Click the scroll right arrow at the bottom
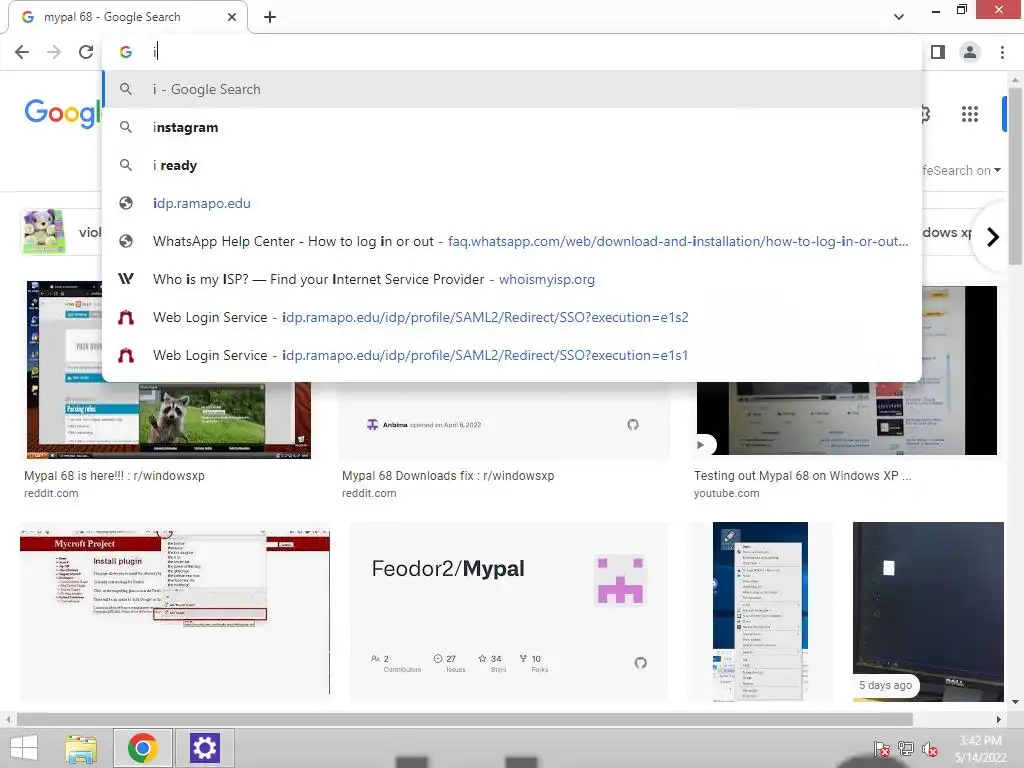1024x768 pixels. point(999,720)
